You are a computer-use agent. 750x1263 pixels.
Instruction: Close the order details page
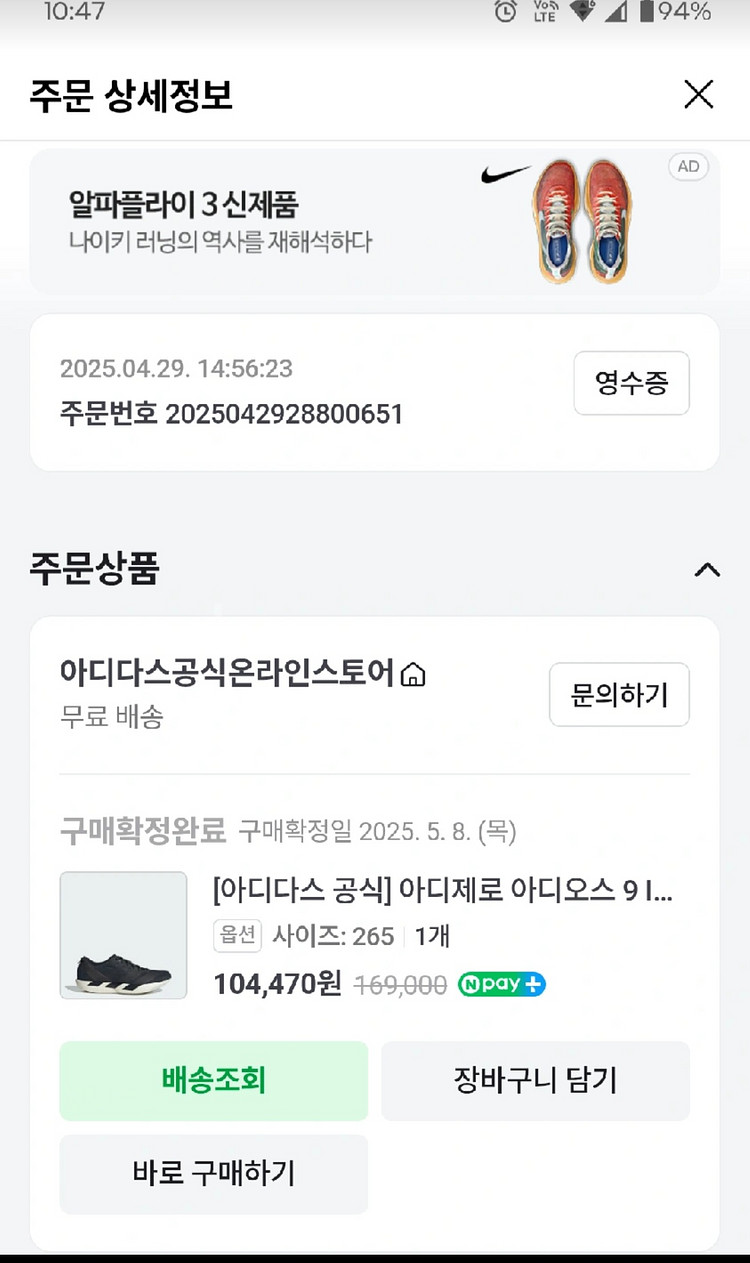point(698,95)
